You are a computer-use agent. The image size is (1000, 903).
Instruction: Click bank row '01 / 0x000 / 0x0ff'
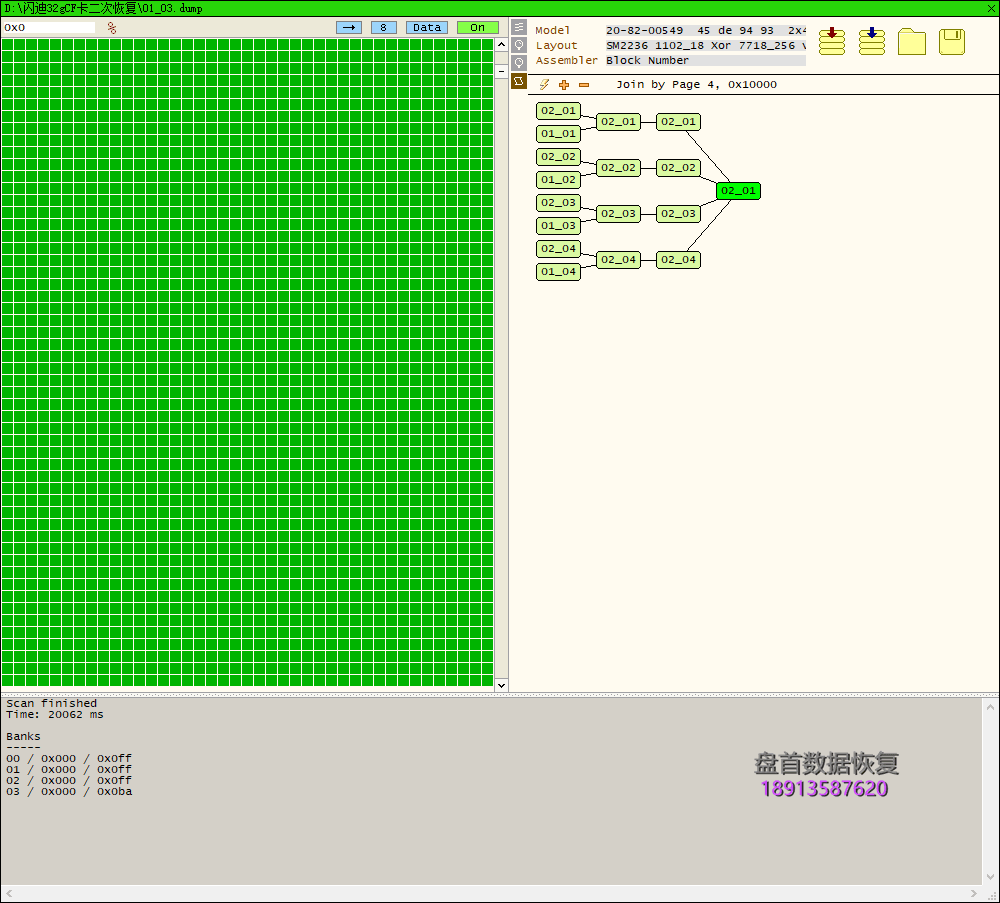pos(69,769)
